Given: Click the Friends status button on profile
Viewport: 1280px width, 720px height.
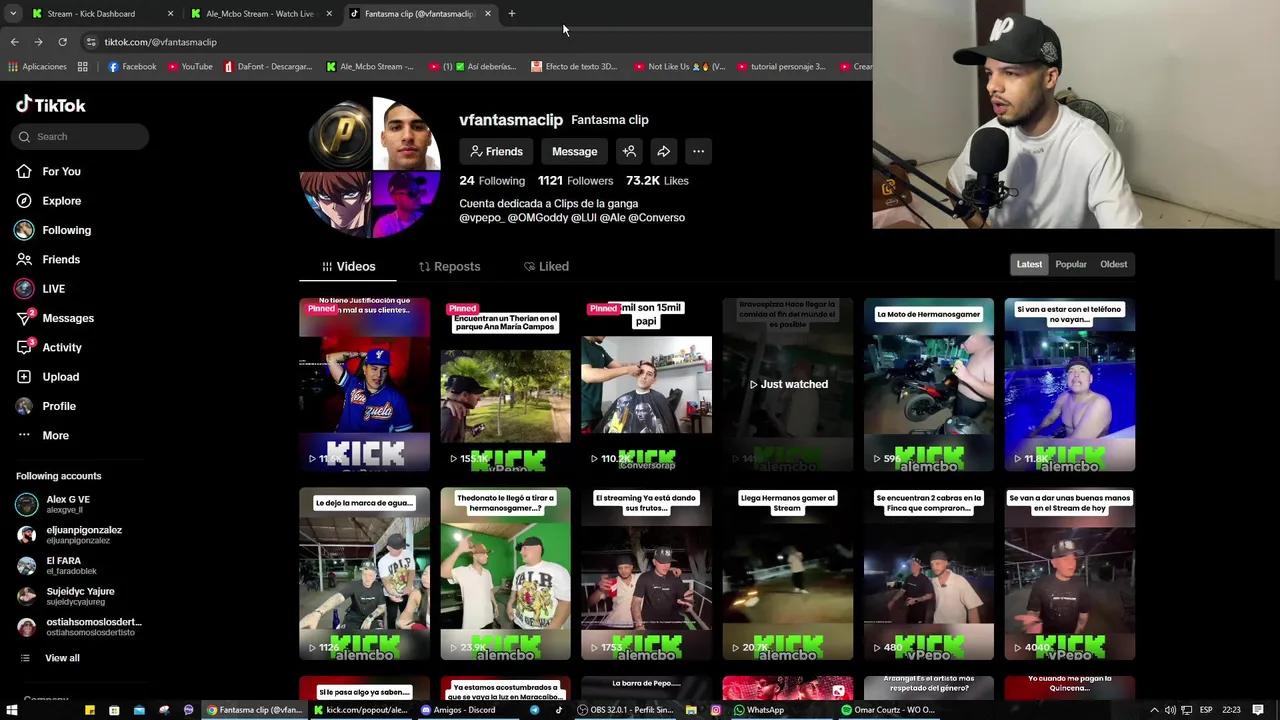Looking at the screenshot, I should pyautogui.click(x=497, y=151).
